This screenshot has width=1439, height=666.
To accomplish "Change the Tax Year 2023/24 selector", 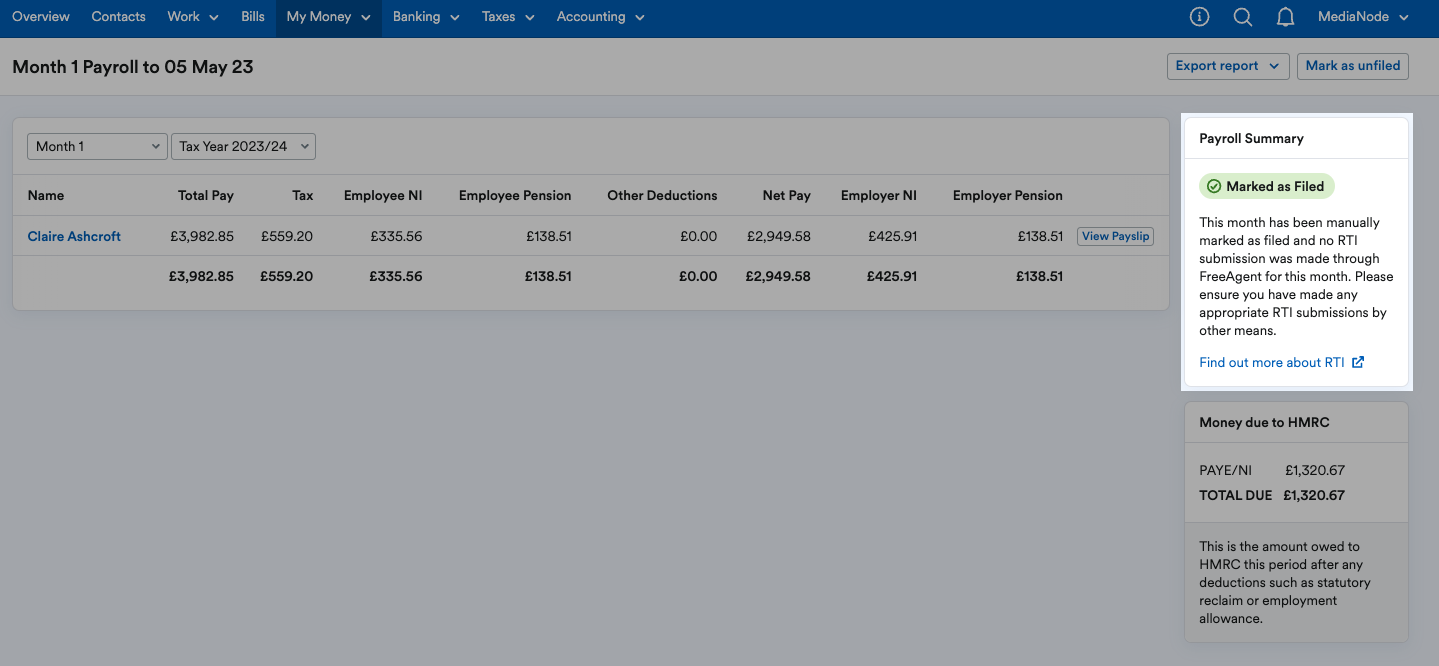I will [x=243, y=146].
